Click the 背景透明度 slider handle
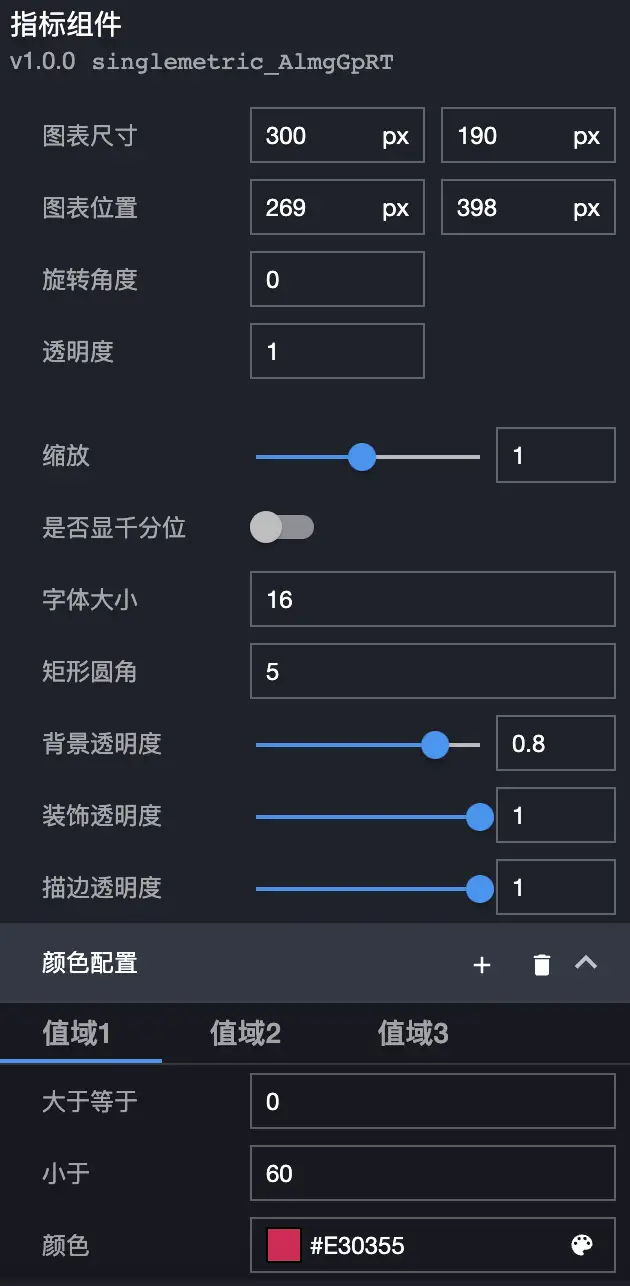The width and height of the screenshot is (630, 1286). (435, 744)
